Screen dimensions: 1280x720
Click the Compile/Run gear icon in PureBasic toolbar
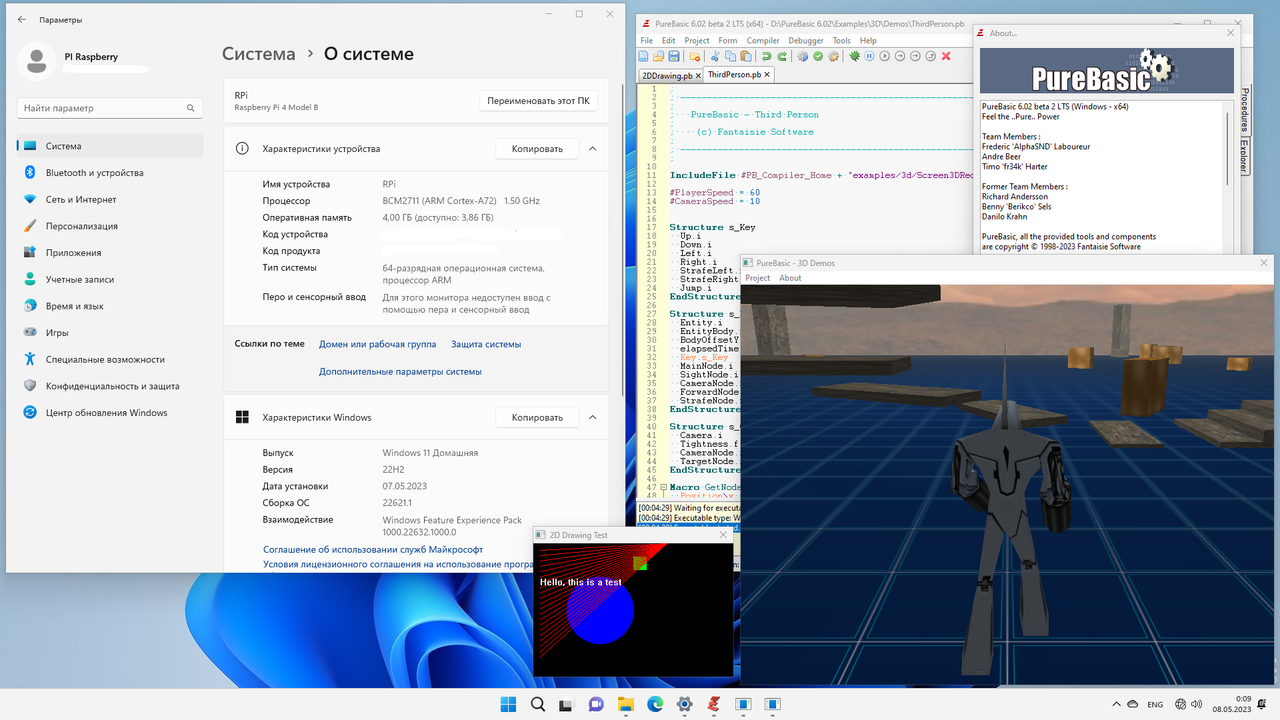tap(803, 56)
